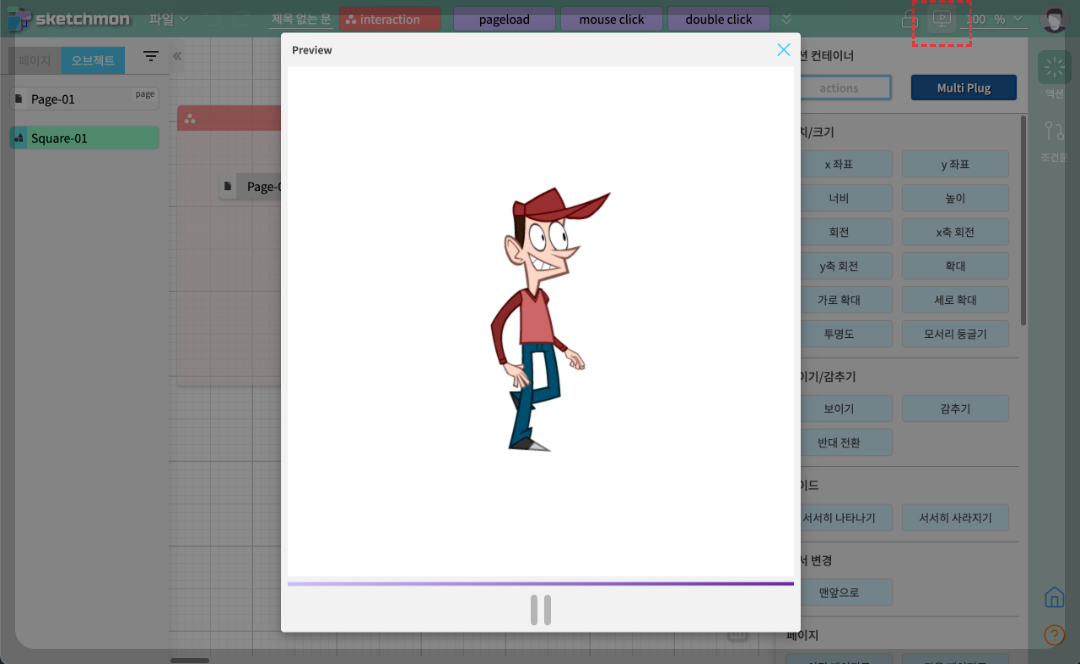The width and height of the screenshot is (1080, 664).
Task: Select the interaction trigger
Action: tap(390, 19)
